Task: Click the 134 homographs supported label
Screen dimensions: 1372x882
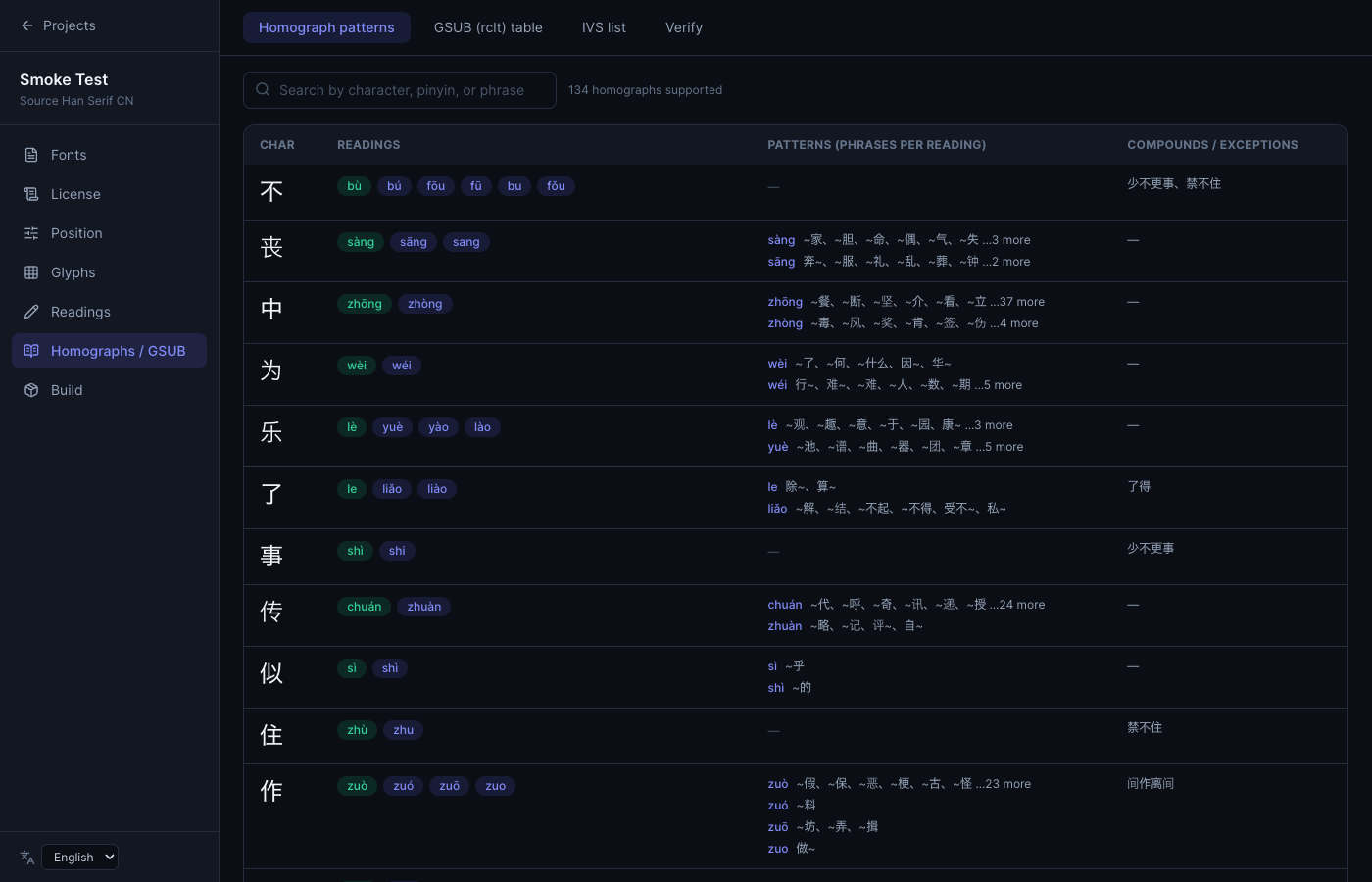Action: point(645,90)
